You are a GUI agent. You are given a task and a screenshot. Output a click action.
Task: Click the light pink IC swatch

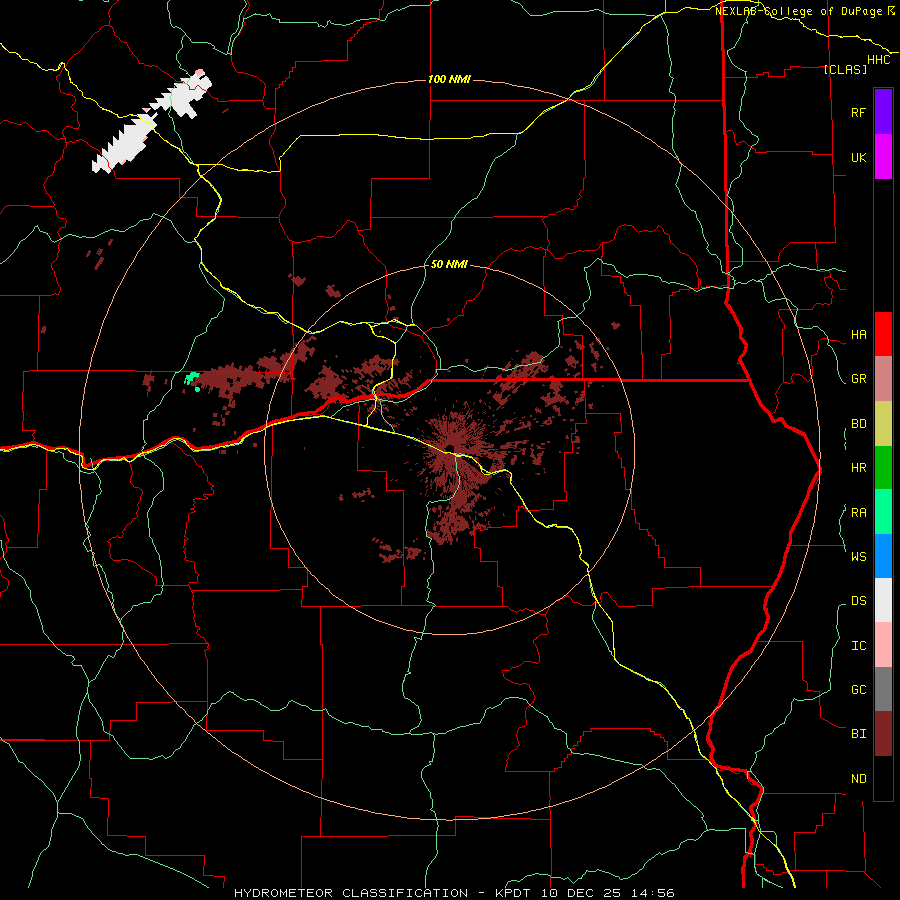point(883,645)
